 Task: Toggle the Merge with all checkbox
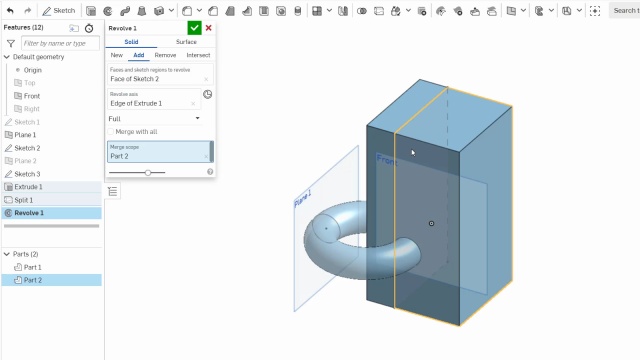click(111, 131)
